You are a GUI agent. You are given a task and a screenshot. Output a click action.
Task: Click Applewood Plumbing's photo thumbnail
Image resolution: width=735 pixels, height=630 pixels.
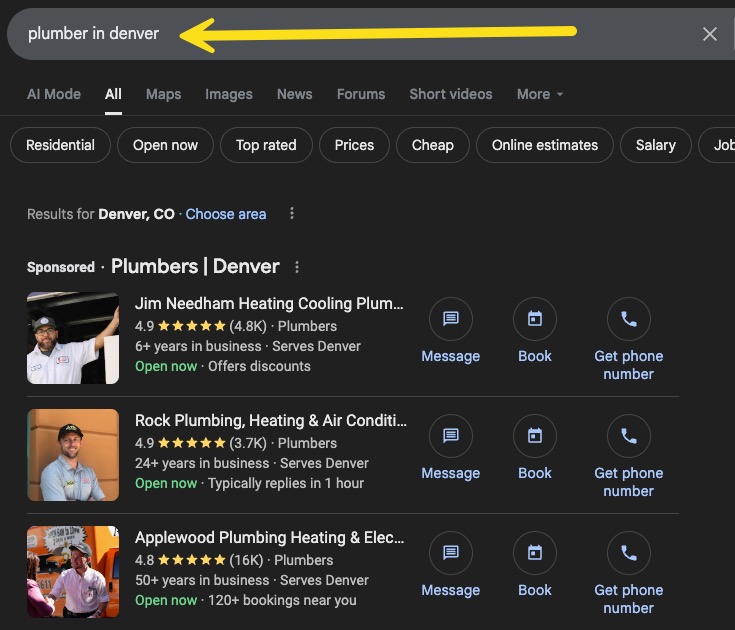click(x=73, y=572)
